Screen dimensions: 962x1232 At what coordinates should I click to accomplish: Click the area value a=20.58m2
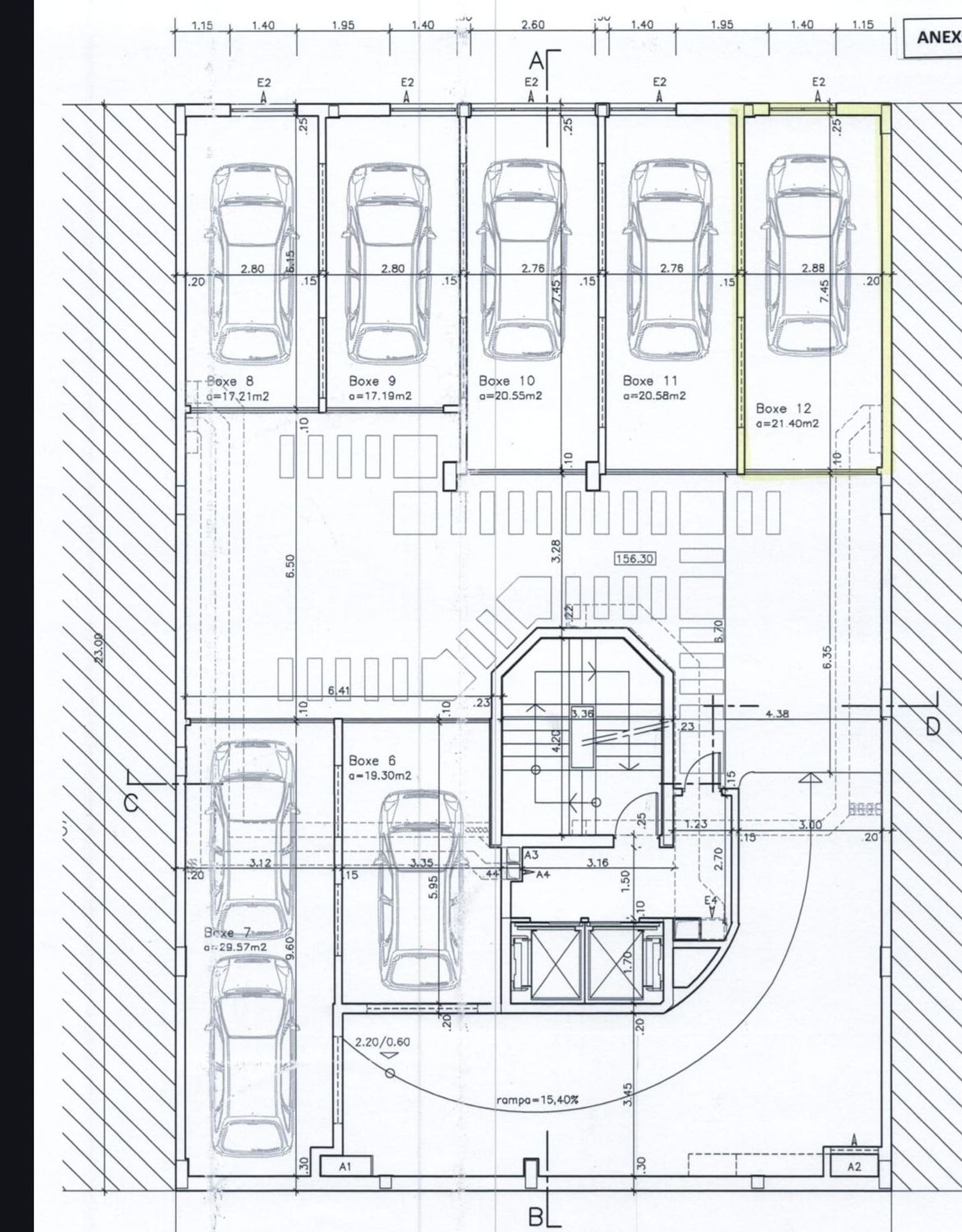(654, 396)
